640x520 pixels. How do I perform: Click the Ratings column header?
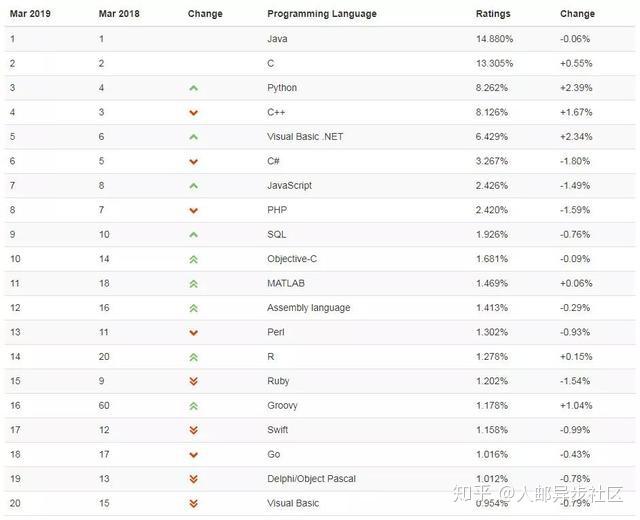coord(493,14)
